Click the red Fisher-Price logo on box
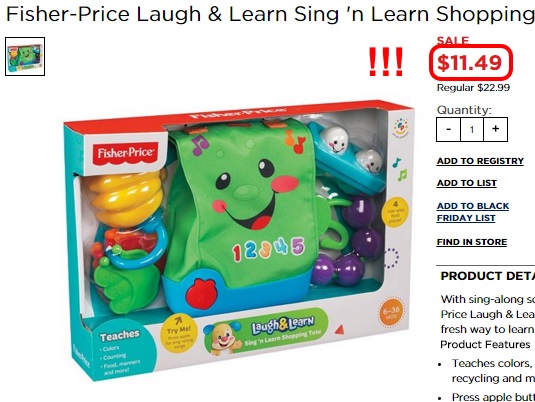The width and height of the screenshot is (535, 402). click(x=126, y=154)
